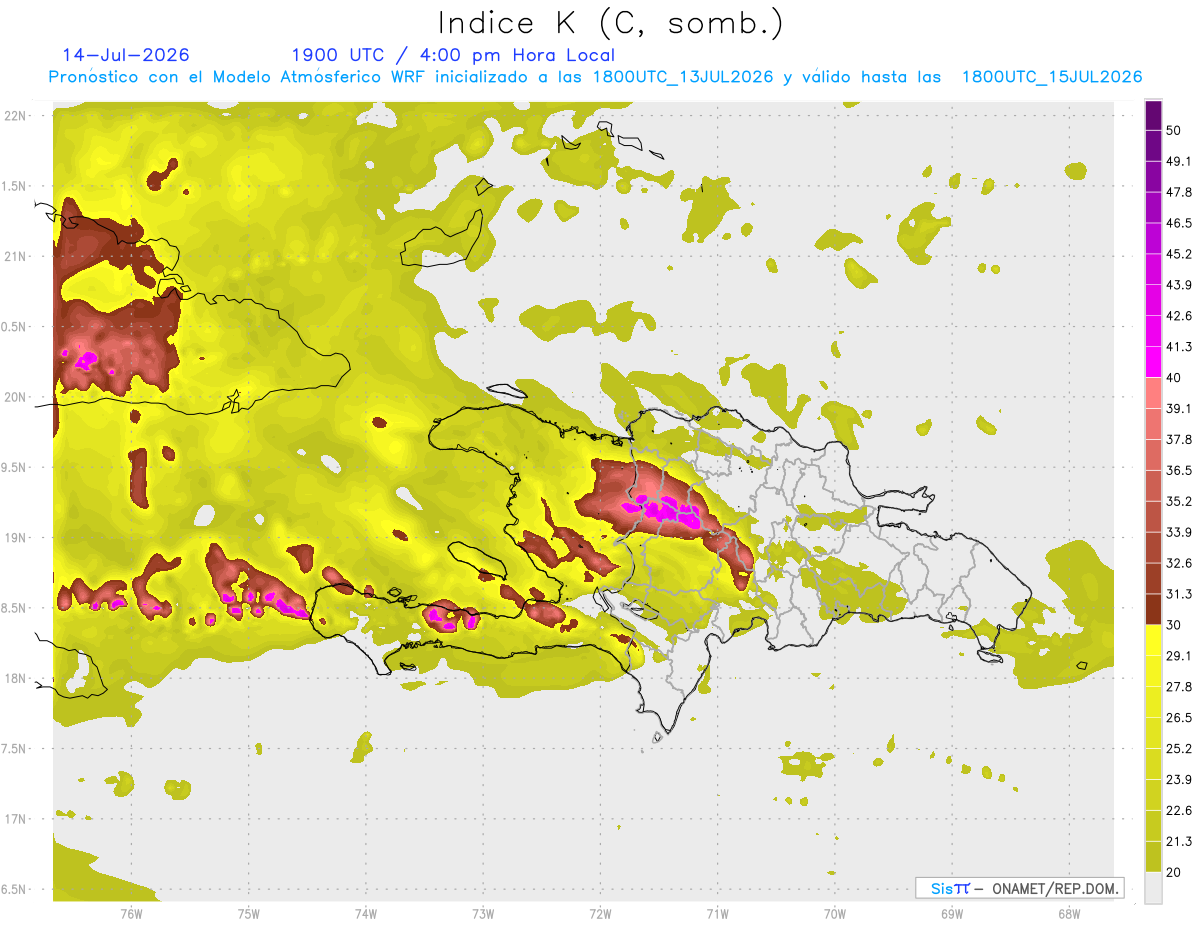Click the '68W' longitude label
The image size is (1200, 927).
(x=1069, y=914)
